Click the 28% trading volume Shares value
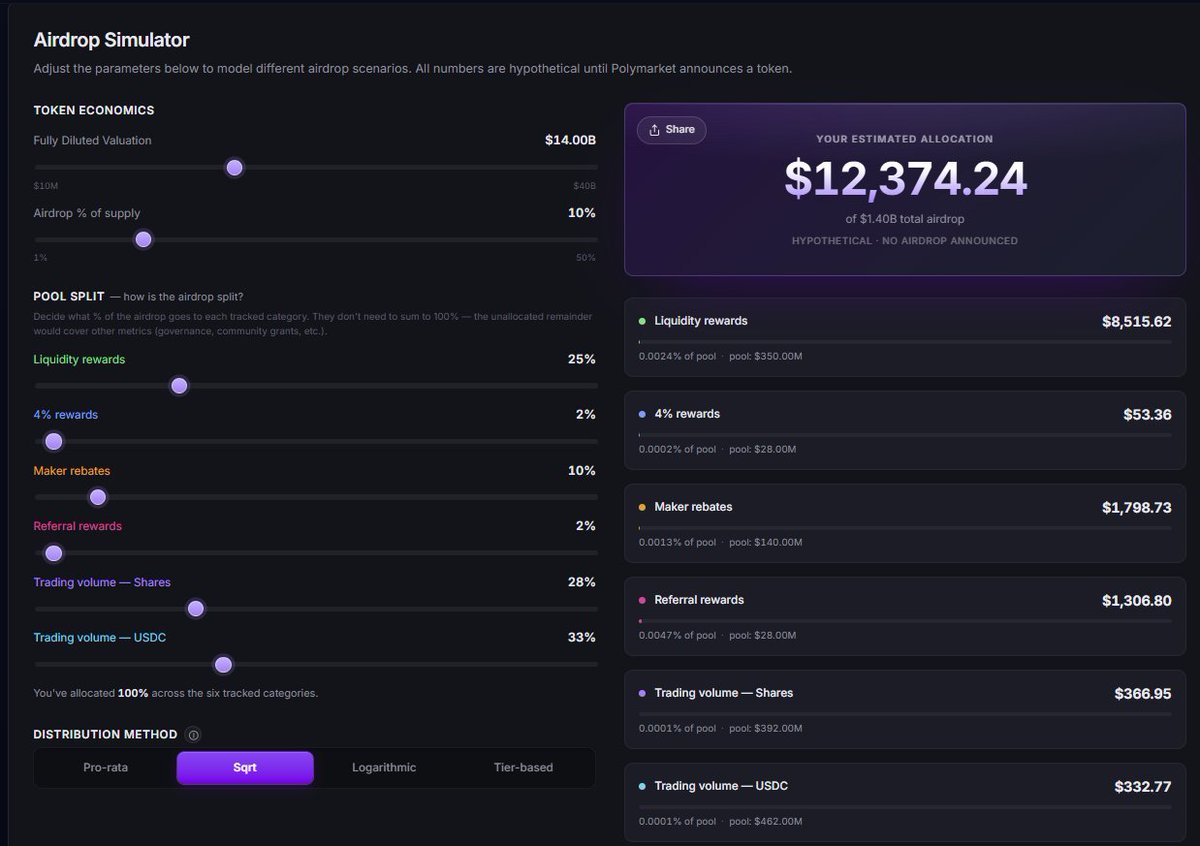This screenshot has width=1200, height=846. point(581,582)
